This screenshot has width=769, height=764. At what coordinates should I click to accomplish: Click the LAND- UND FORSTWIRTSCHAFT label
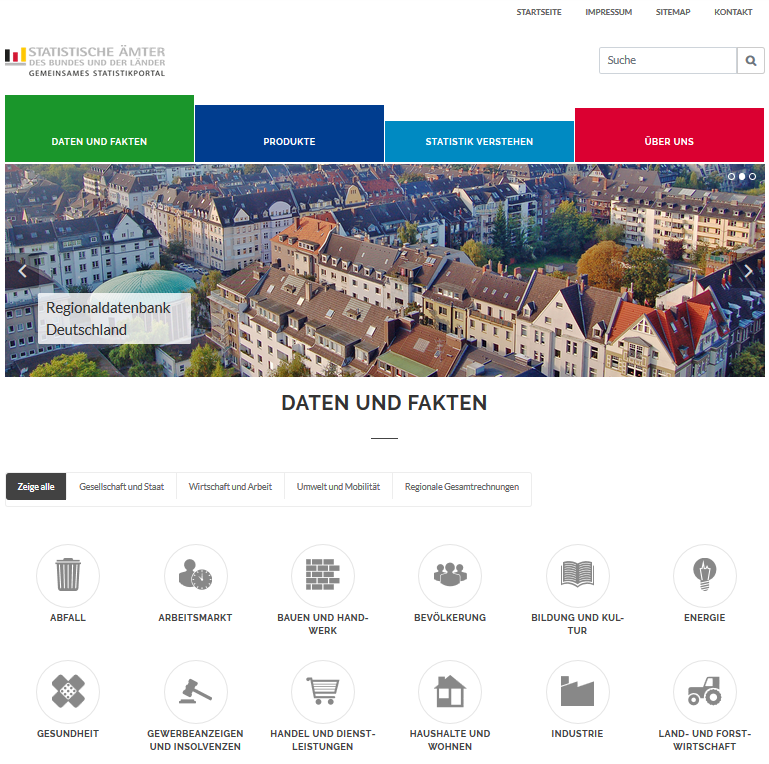tap(705, 740)
